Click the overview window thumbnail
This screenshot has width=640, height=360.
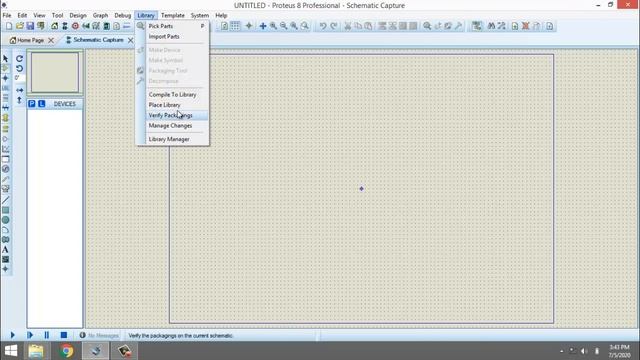point(55,72)
